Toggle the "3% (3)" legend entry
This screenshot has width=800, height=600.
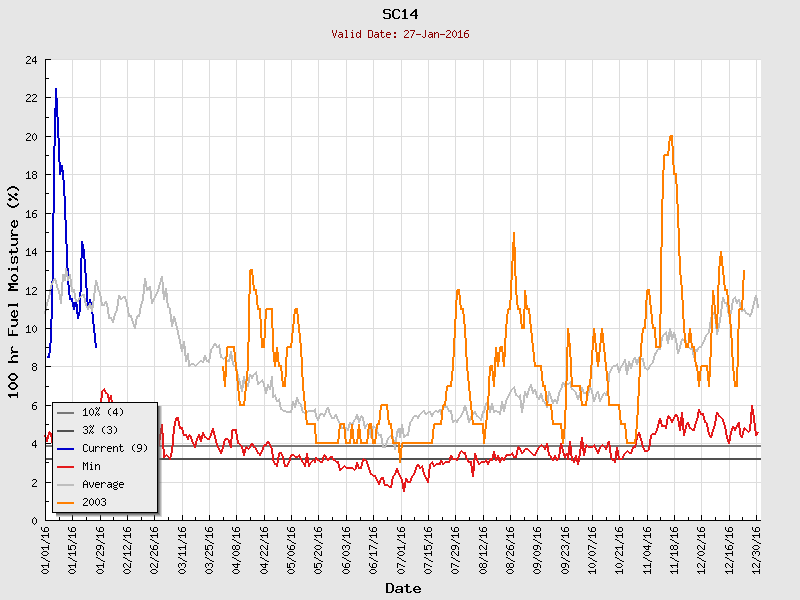pyautogui.click(x=99, y=430)
